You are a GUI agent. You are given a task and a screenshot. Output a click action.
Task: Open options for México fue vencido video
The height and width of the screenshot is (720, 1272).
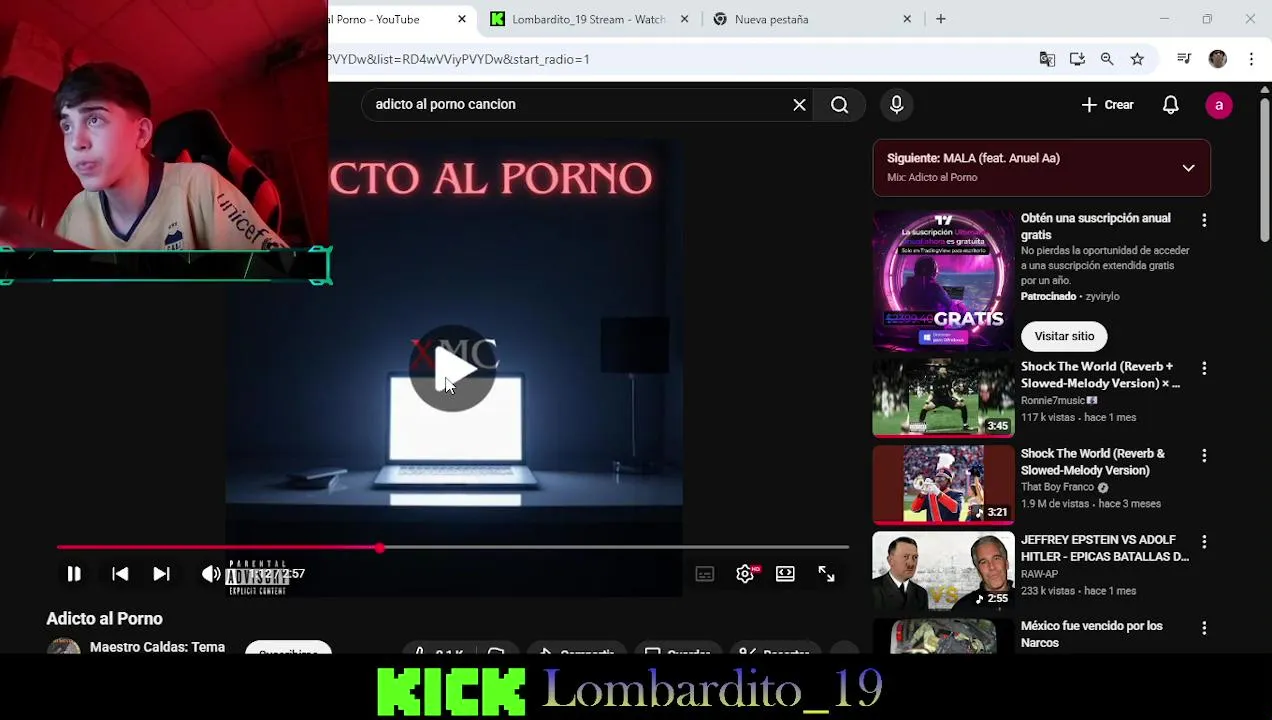[x=1204, y=628]
